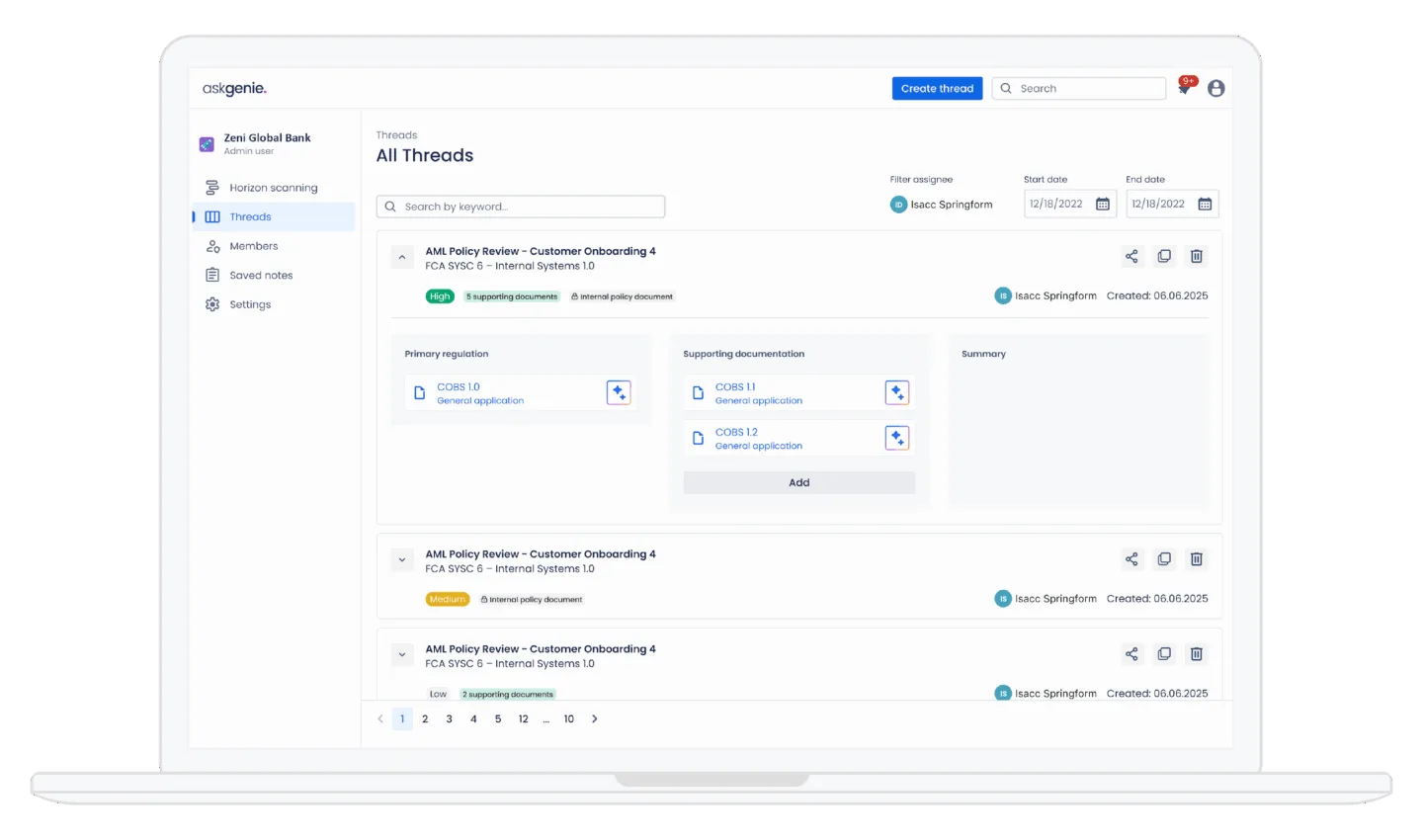Click the Create thread button
This screenshot has height=840, width=1423.
tap(937, 89)
